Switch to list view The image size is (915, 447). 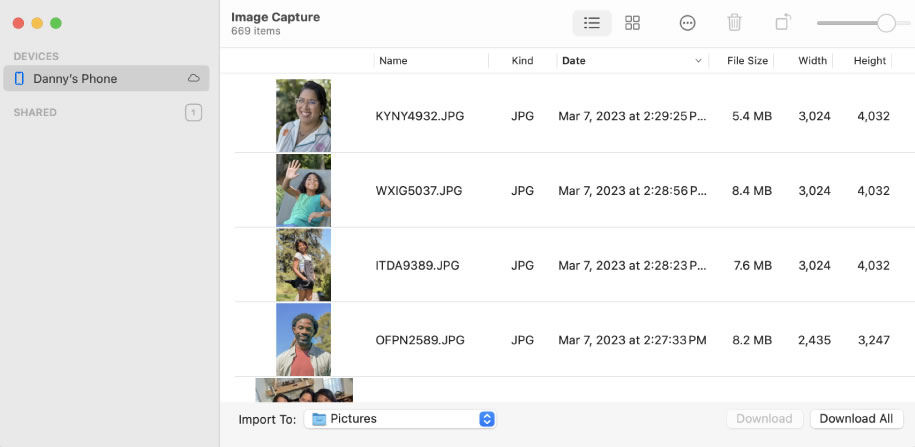point(591,23)
